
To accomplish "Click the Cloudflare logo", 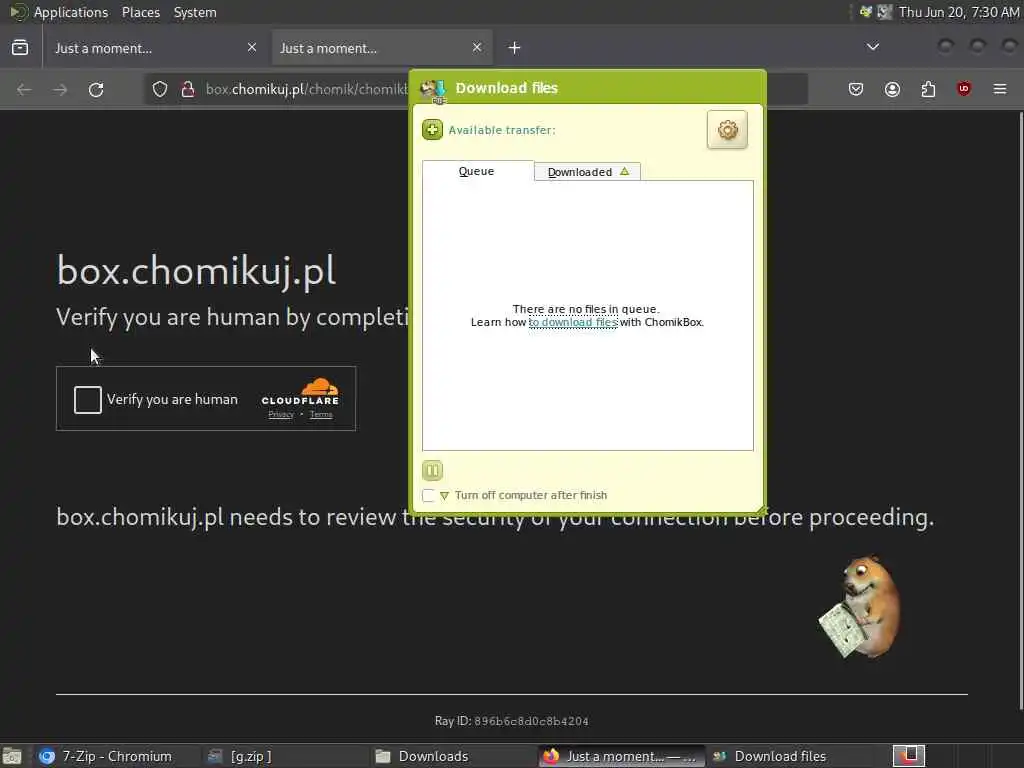I will click(300, 392).
